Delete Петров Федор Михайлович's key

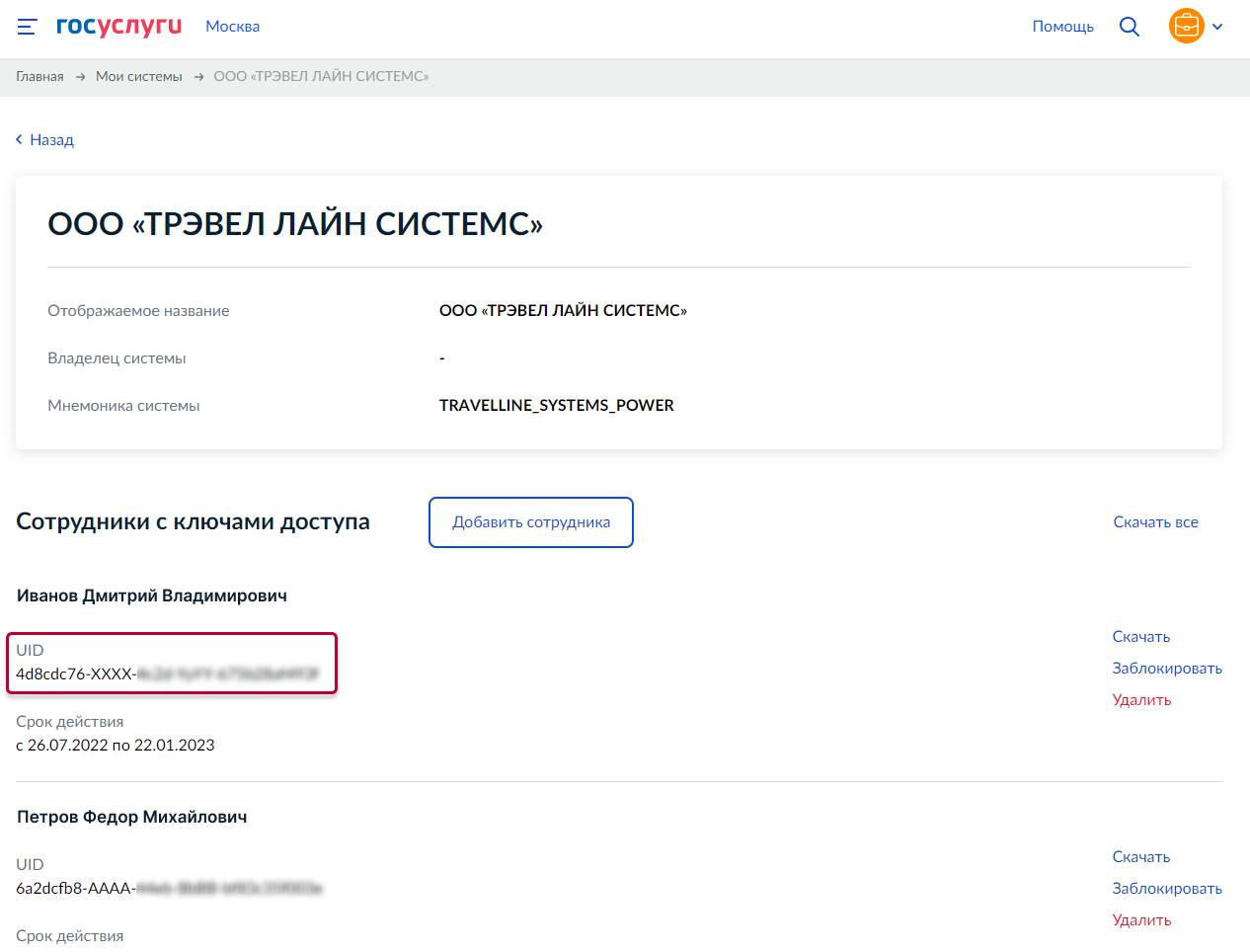coord(1141,920)
